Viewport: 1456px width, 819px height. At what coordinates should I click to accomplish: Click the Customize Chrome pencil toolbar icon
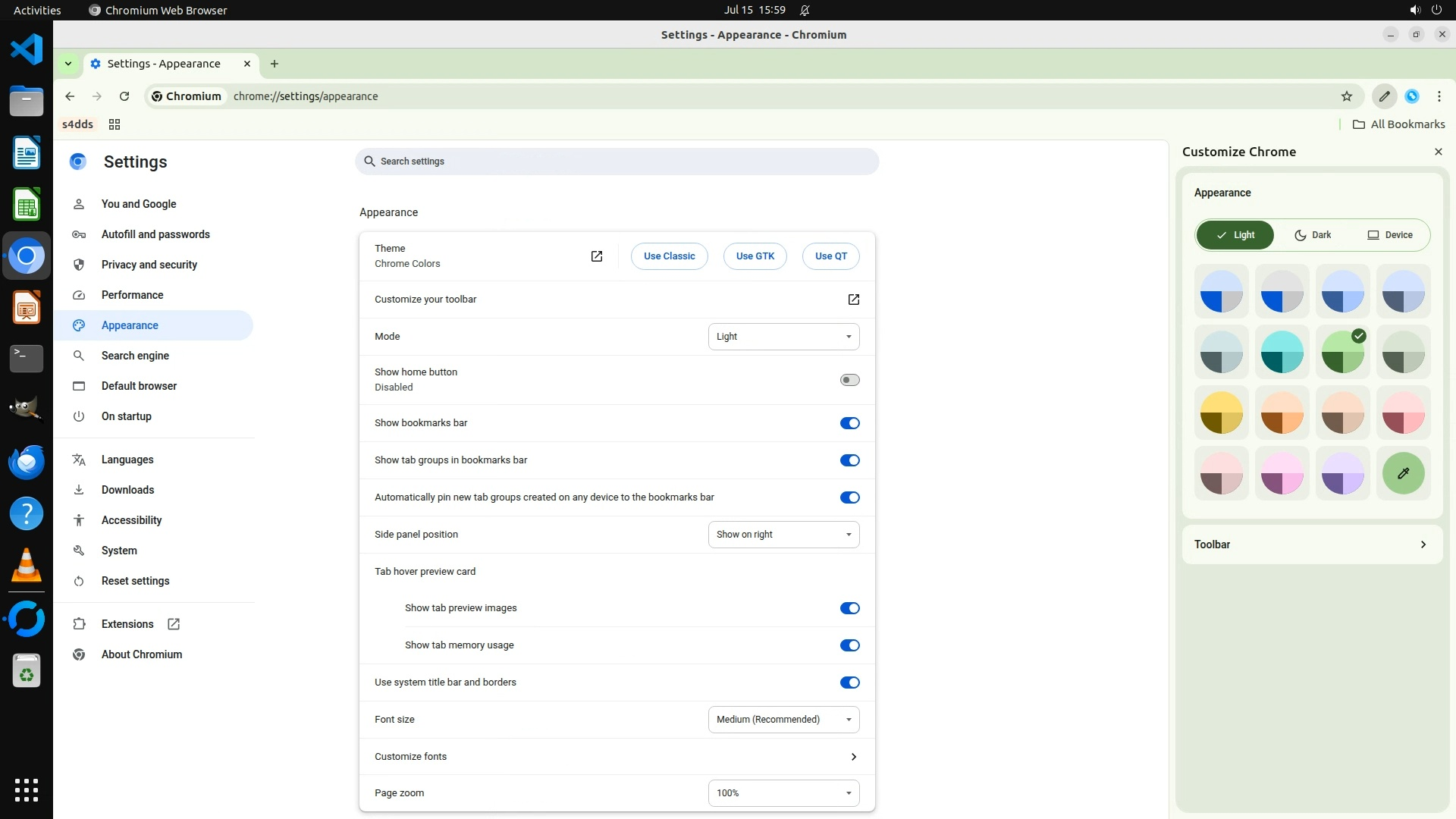1384,96
